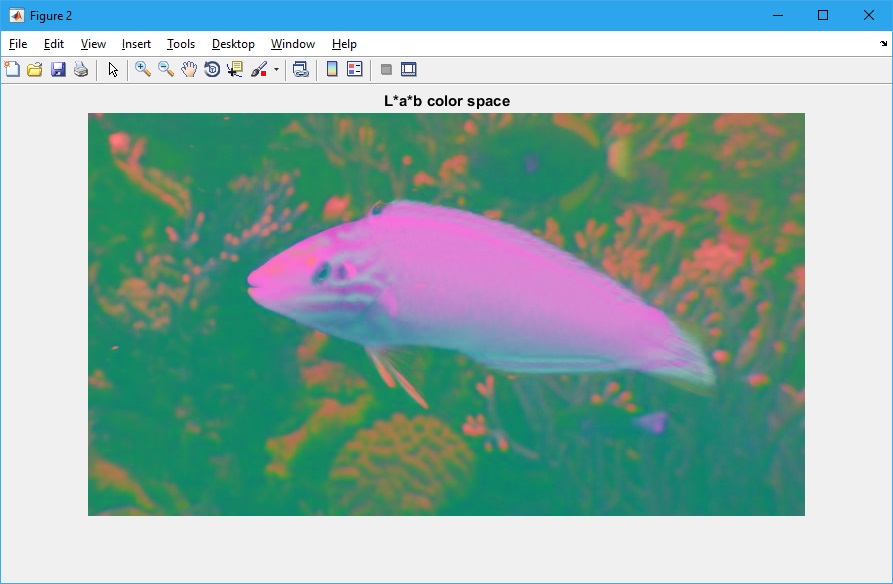The width and height of the screenshot is (893, 584).
Task: Toggle the Edit Plot arrow tool
Action: pos(113,69)
